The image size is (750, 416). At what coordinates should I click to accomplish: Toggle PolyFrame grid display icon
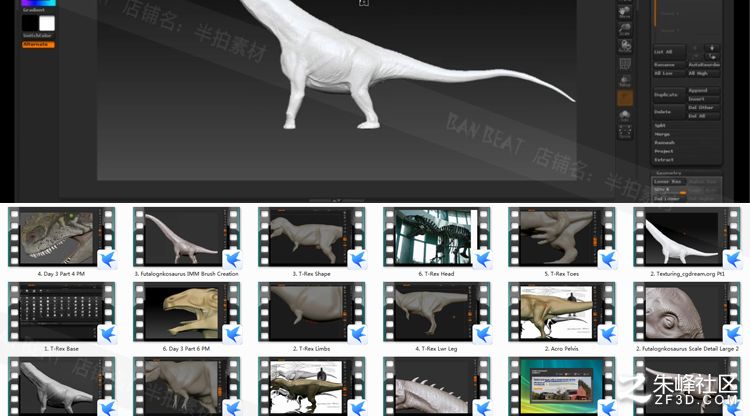tap(625, 64)
